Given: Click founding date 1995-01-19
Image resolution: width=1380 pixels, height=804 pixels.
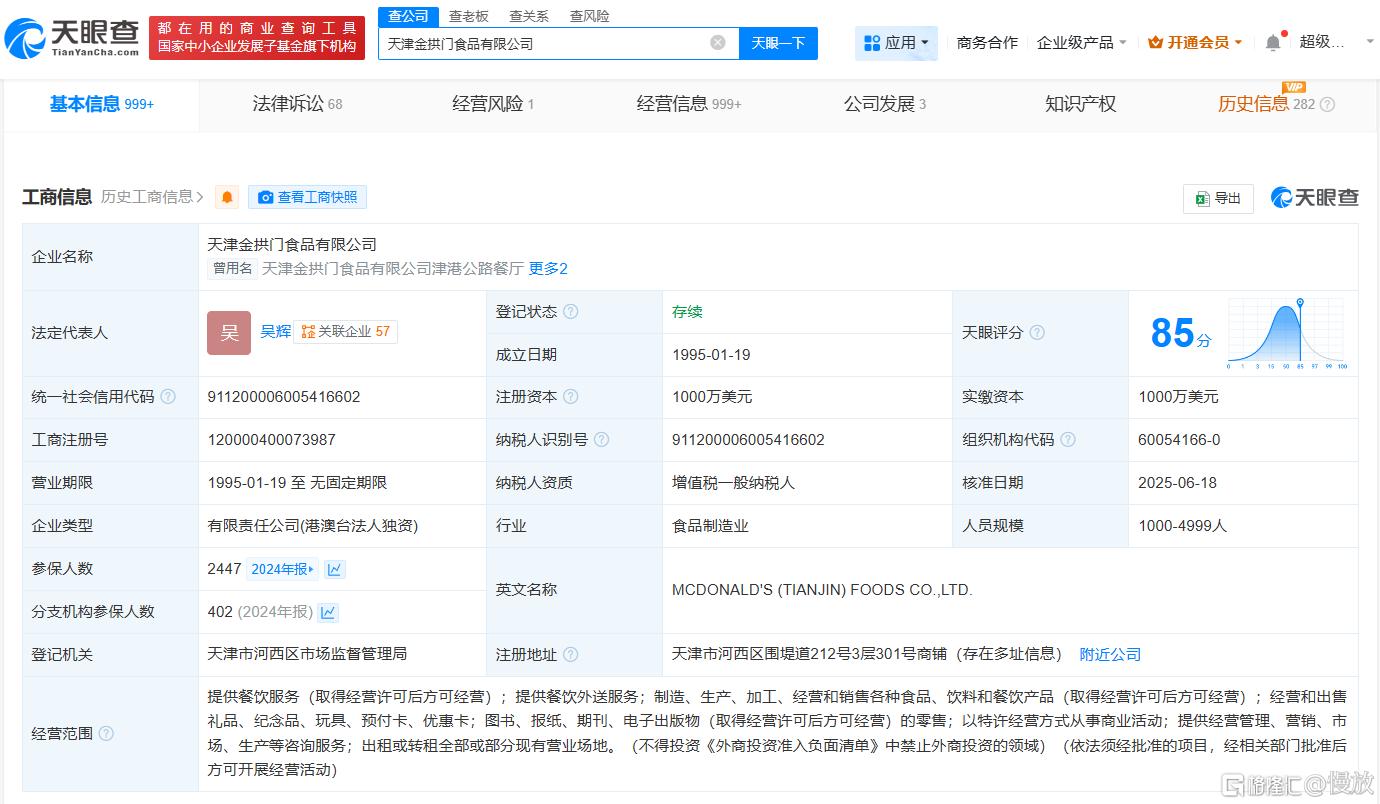Looking at the screenshot, I should [x=711, y=354].
